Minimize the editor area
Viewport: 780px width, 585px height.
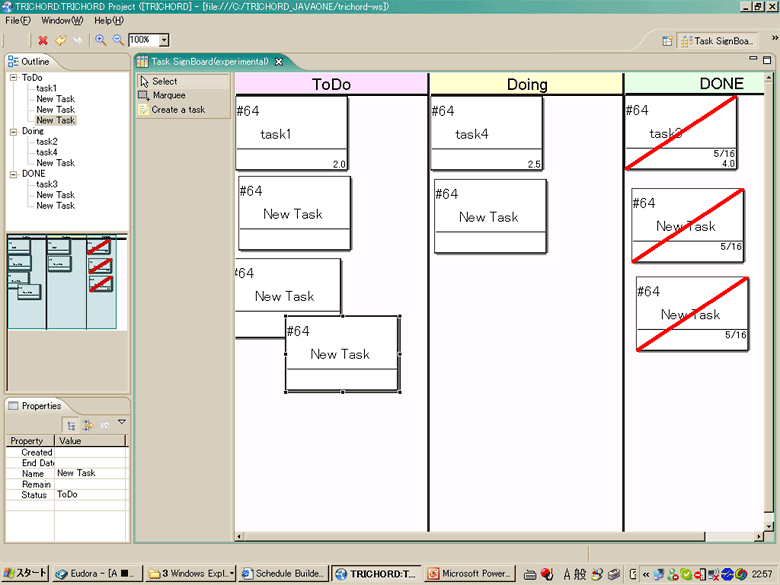(x=753, y=59)
